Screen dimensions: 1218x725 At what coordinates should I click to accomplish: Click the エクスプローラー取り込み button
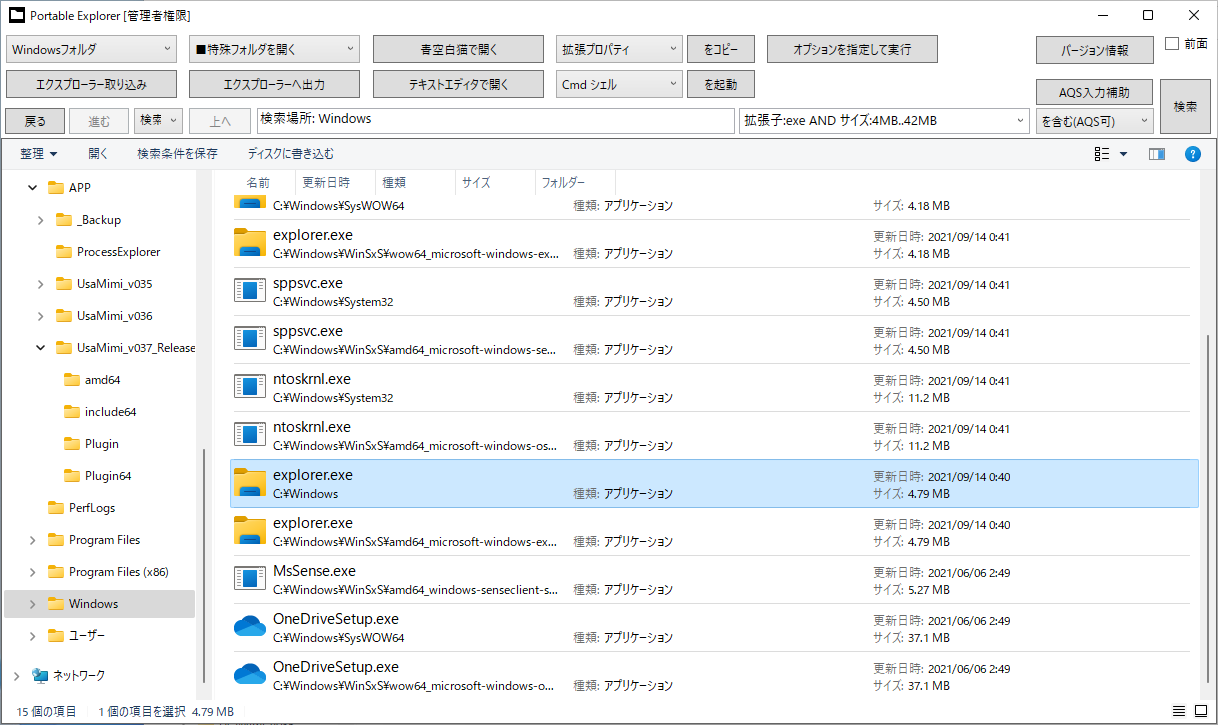pos(91,85)
